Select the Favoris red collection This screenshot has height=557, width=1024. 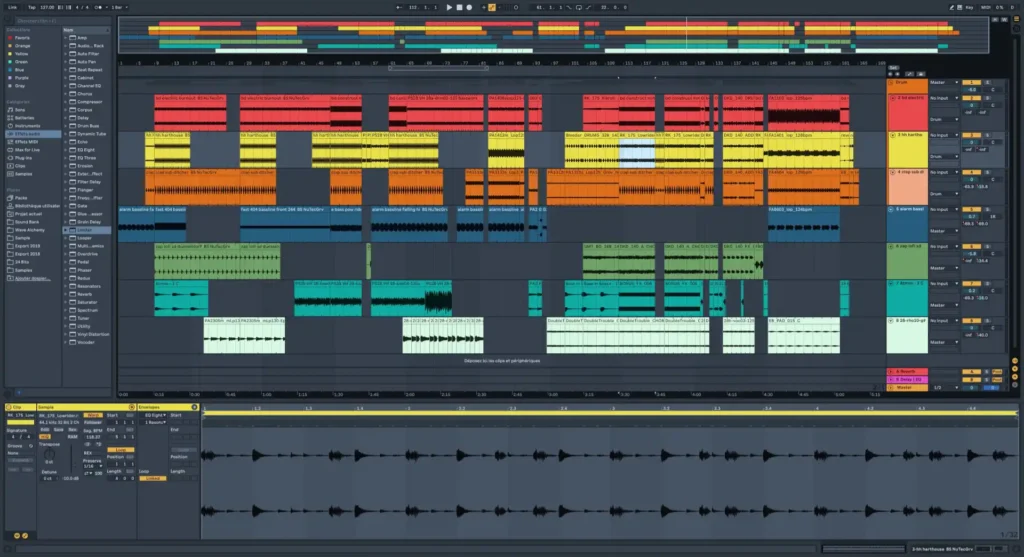[x=22, y=38]
